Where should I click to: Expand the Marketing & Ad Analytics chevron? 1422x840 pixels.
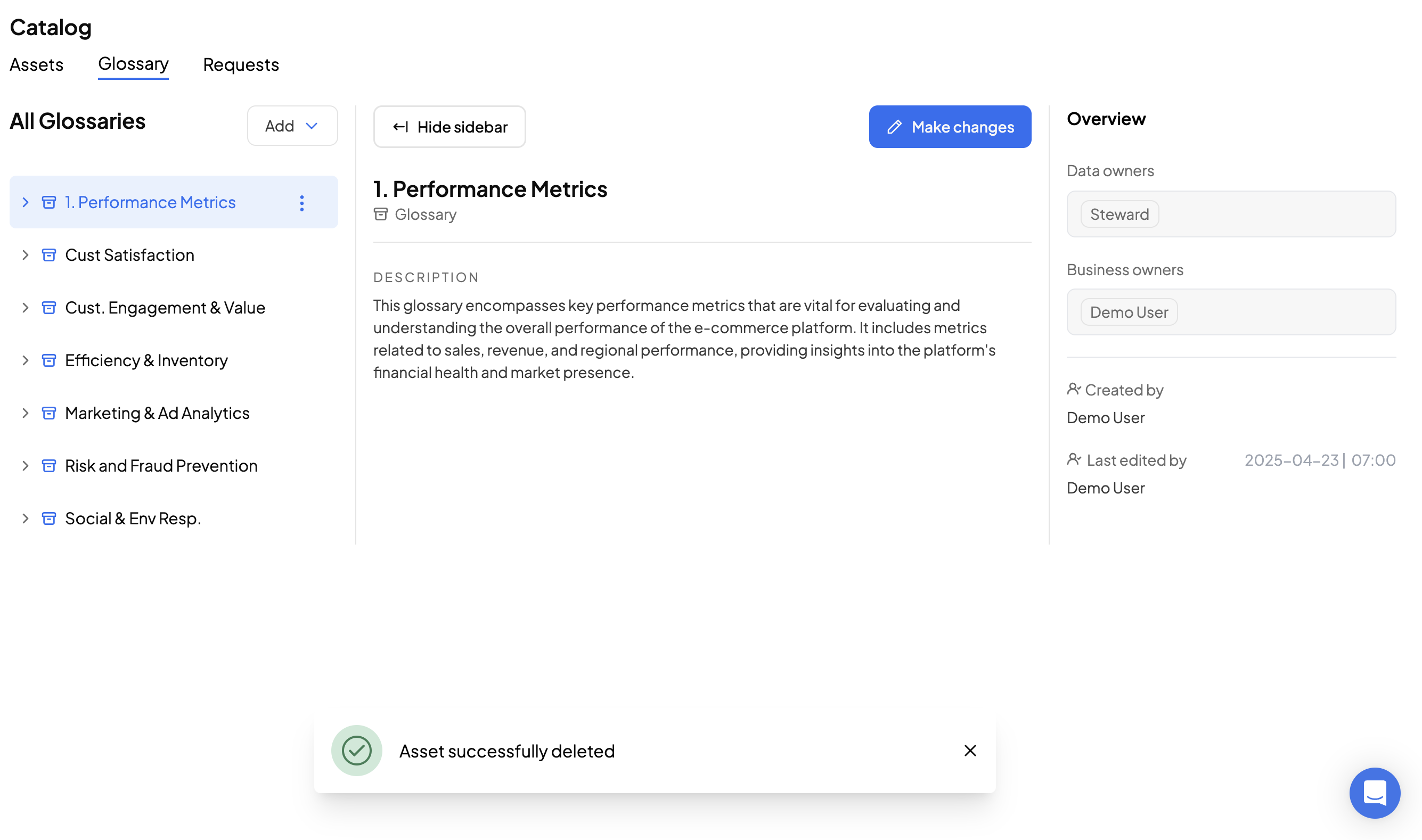(26, 413)
